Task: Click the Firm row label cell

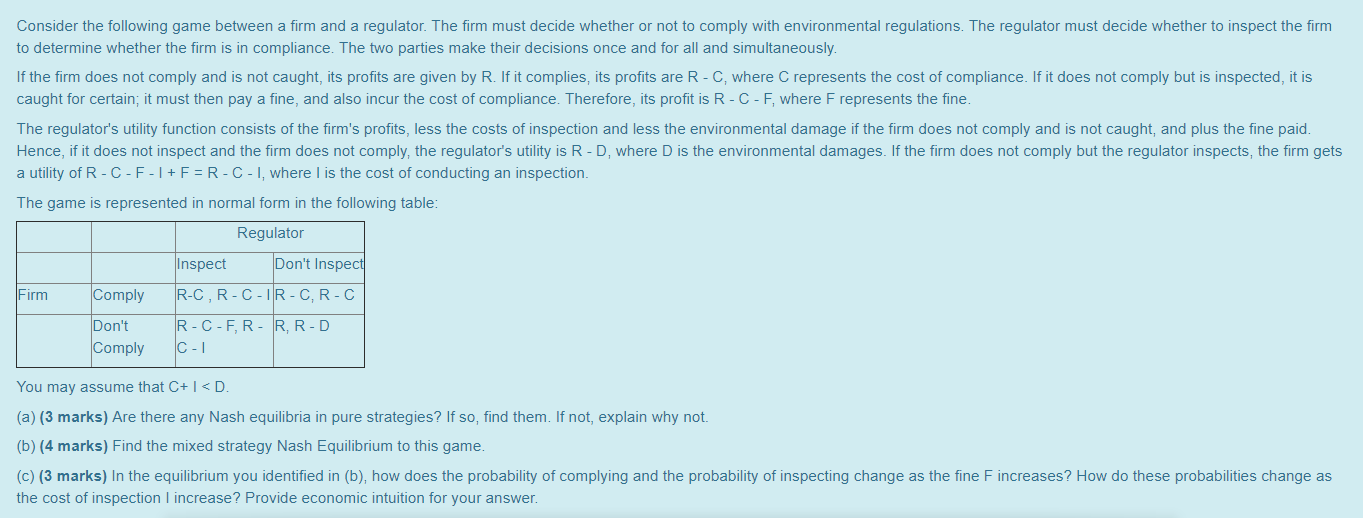Action: coord(54,296)
